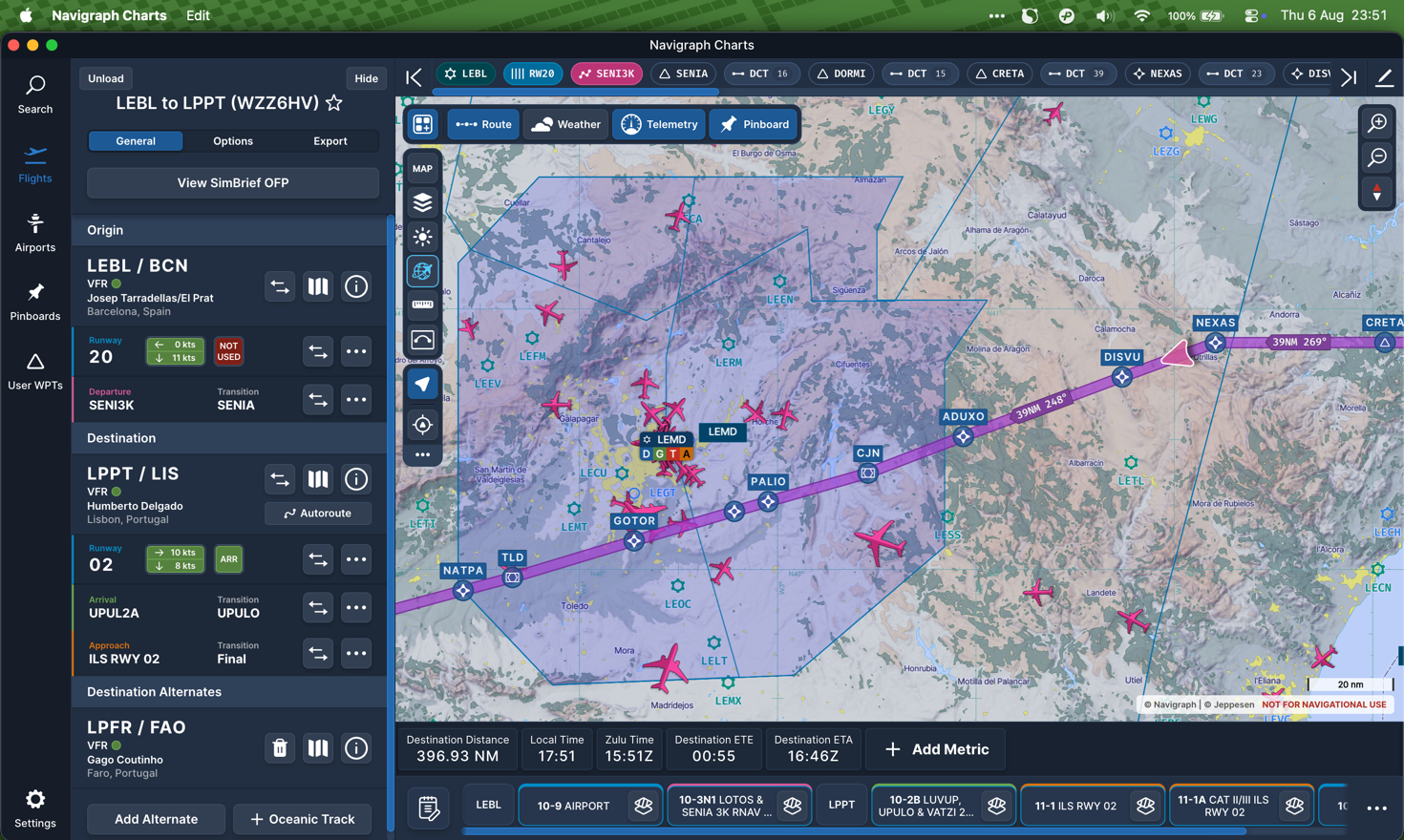Toggle the Route panel on the map
This screenshot has height=840, width=1404.
coord(483,124)
